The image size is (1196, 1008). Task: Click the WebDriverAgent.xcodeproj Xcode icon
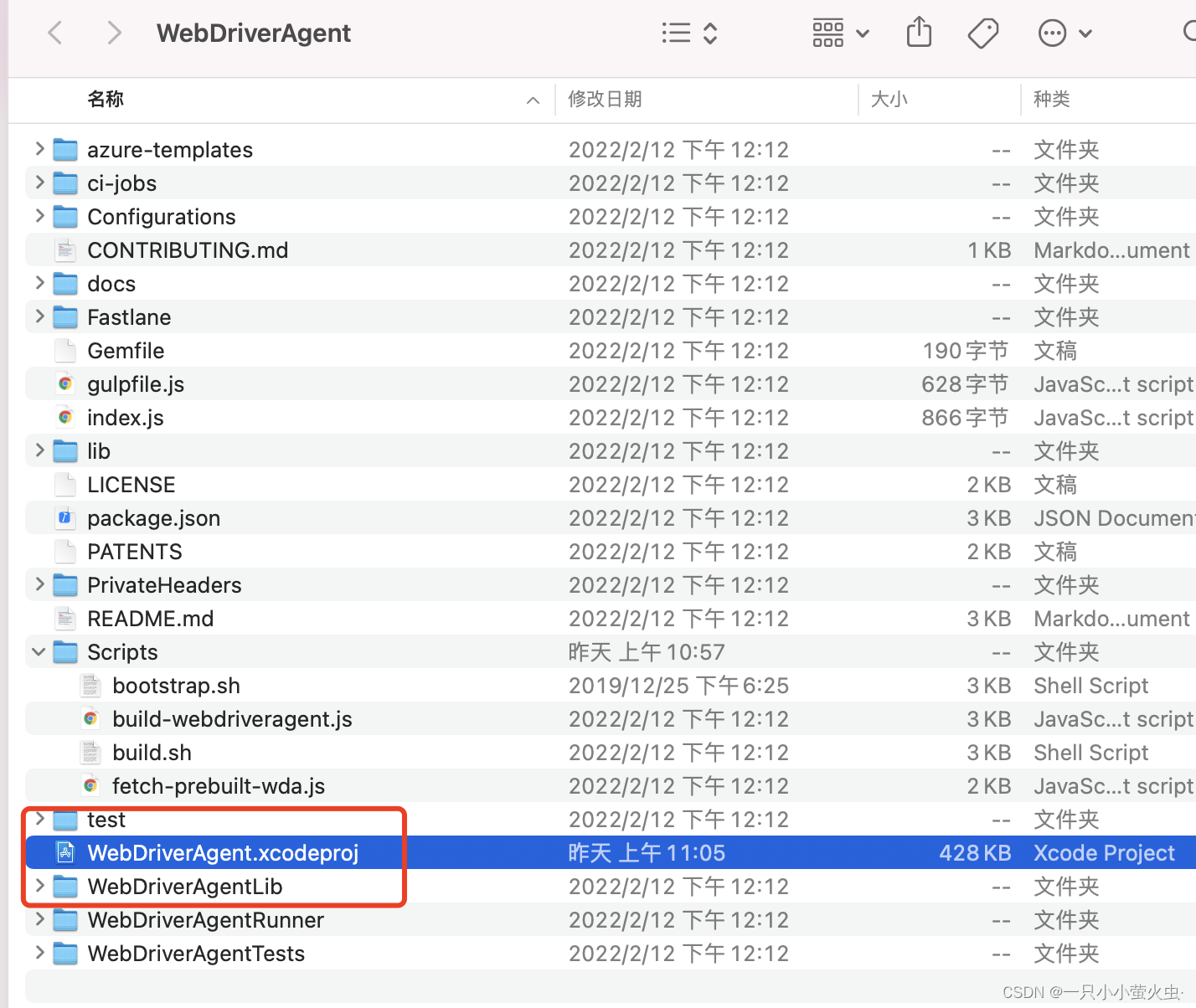[65, 852]
